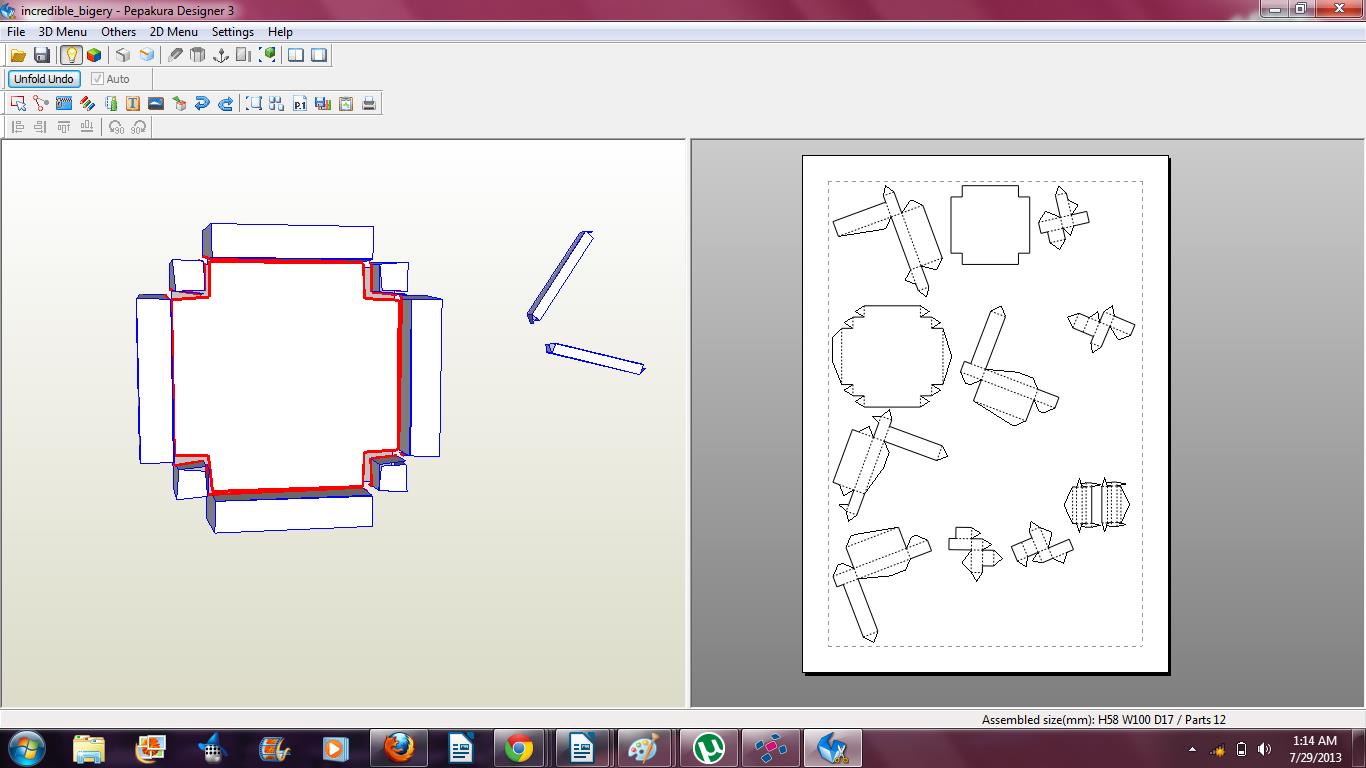The height and width of the screenshot is (768, 1366).
Task: Choose the Text tool with T icon
Action: [x=133, y=103]
